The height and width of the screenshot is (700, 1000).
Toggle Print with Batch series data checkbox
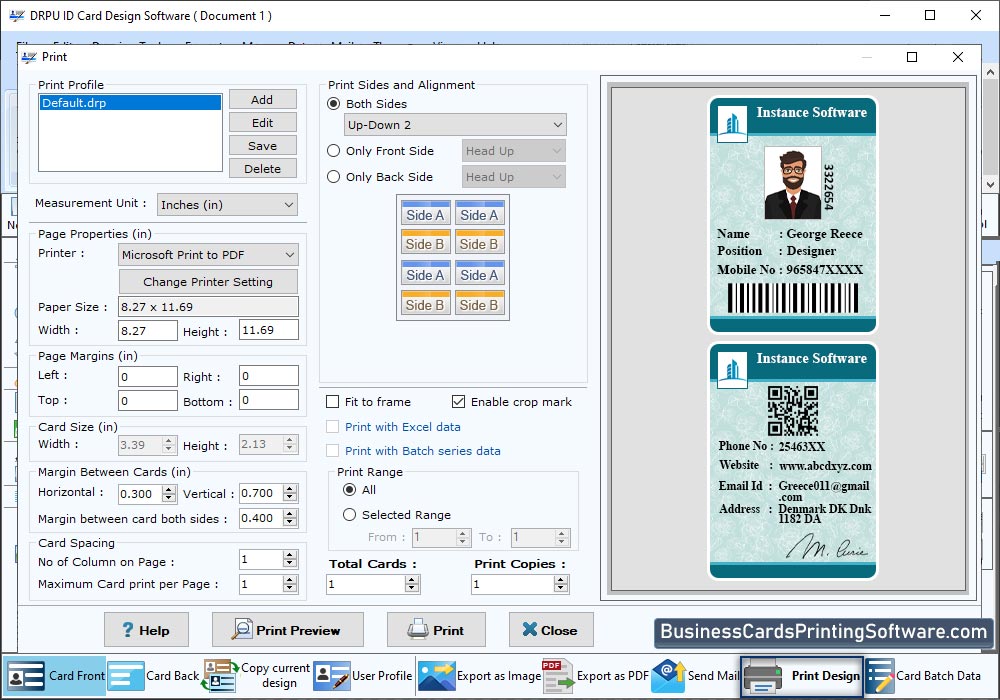point(332,451)
